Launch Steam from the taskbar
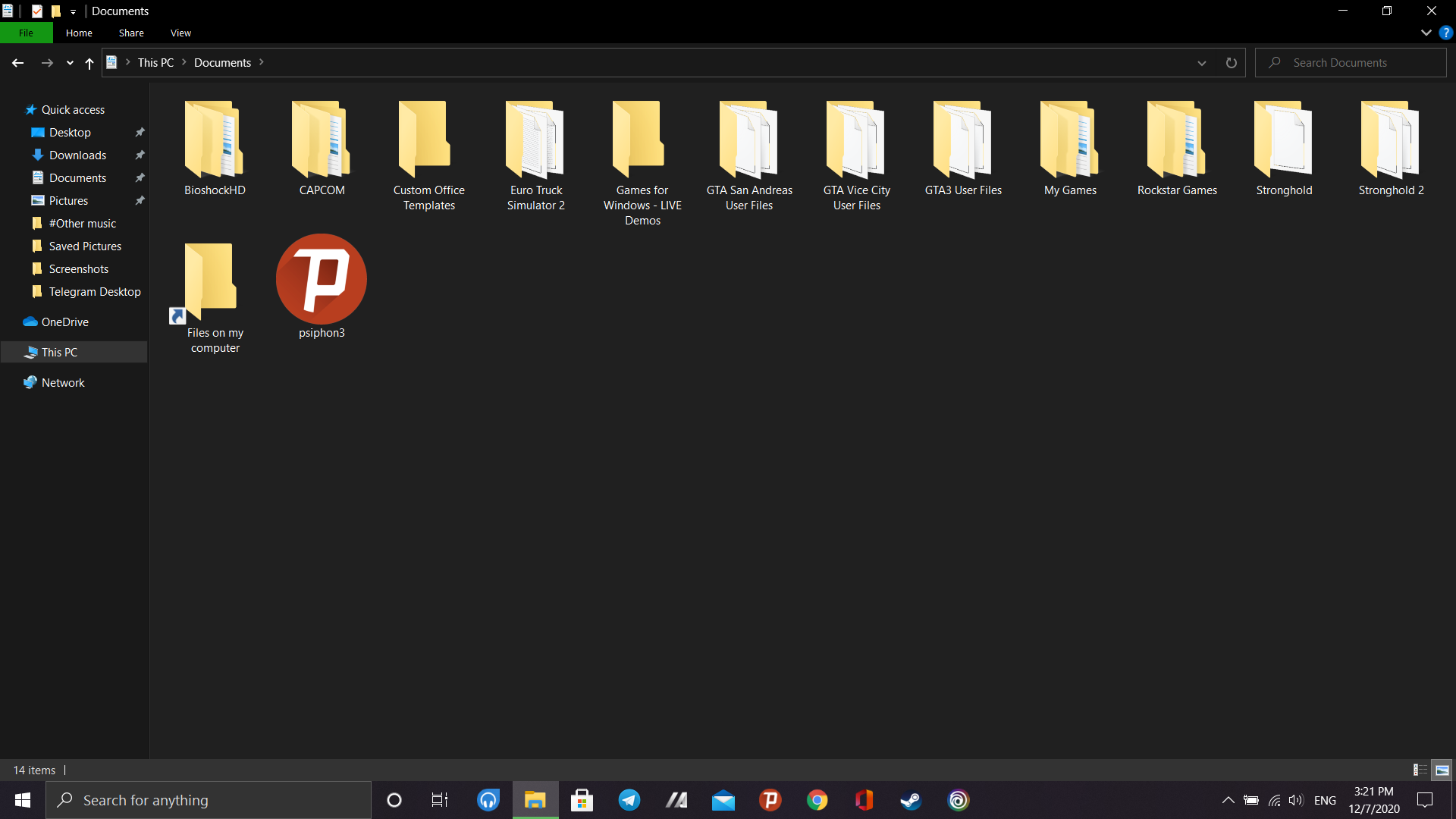This screenshot has width=1456, height=819. click(x=911, y=800)
